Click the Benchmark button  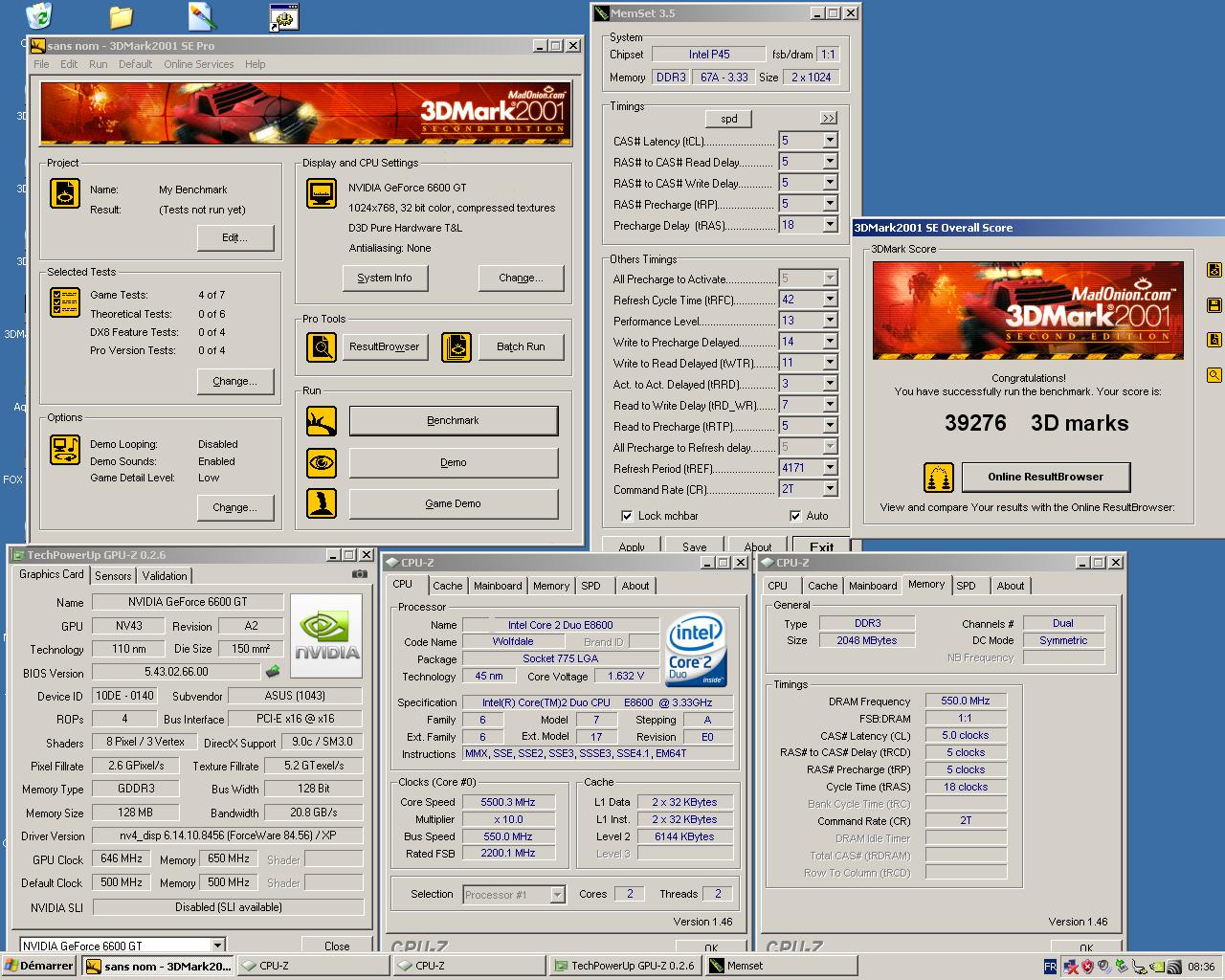[x=454, y=421]
